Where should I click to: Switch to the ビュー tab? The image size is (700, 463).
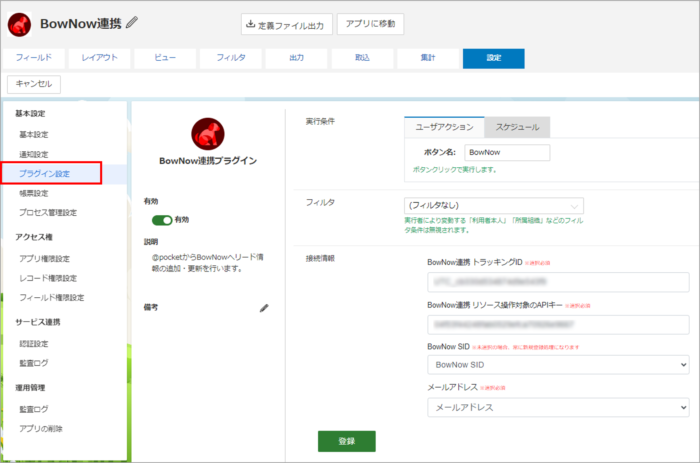165,58
